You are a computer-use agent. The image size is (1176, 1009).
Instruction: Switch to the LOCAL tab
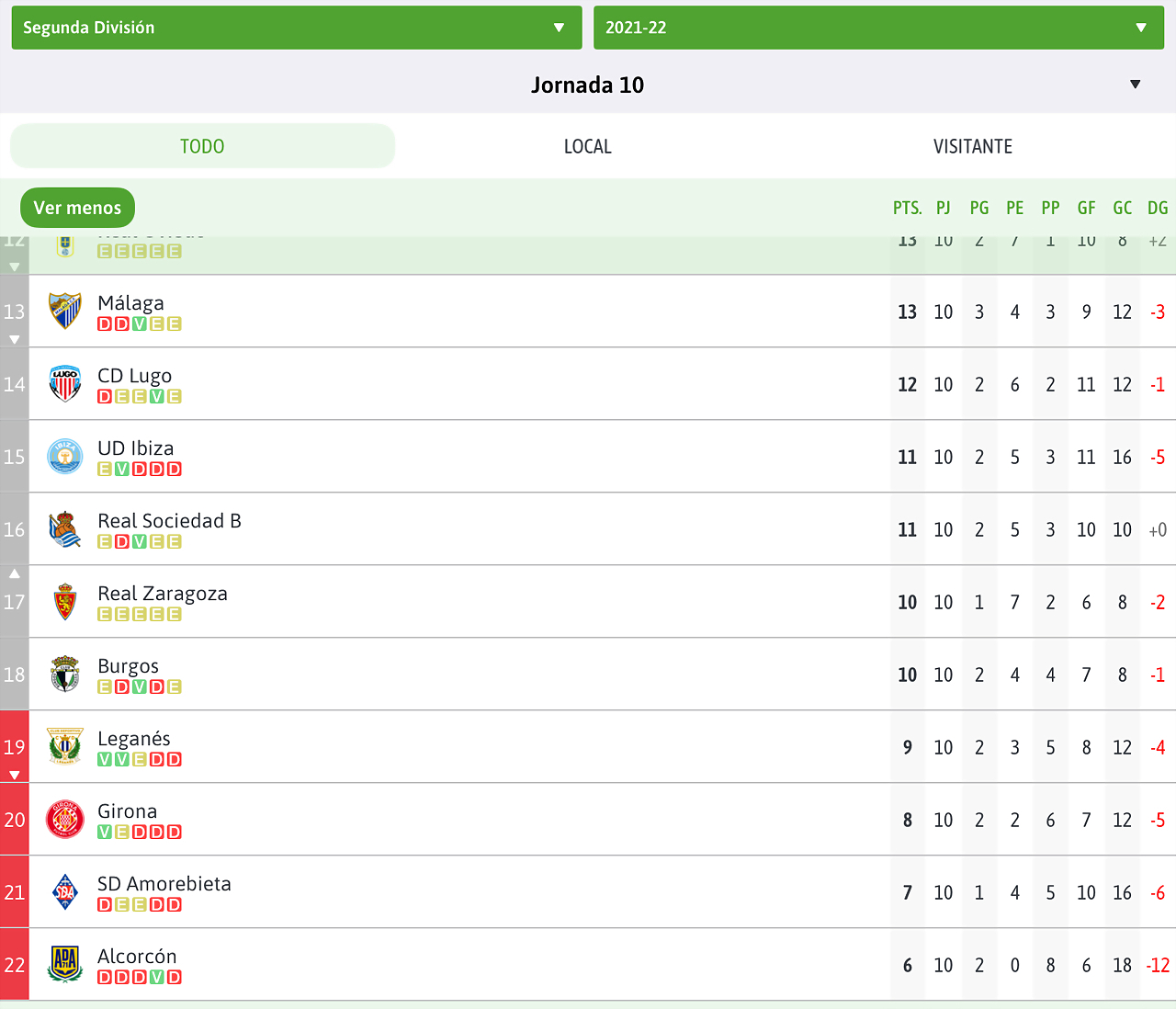click(588, 146)
